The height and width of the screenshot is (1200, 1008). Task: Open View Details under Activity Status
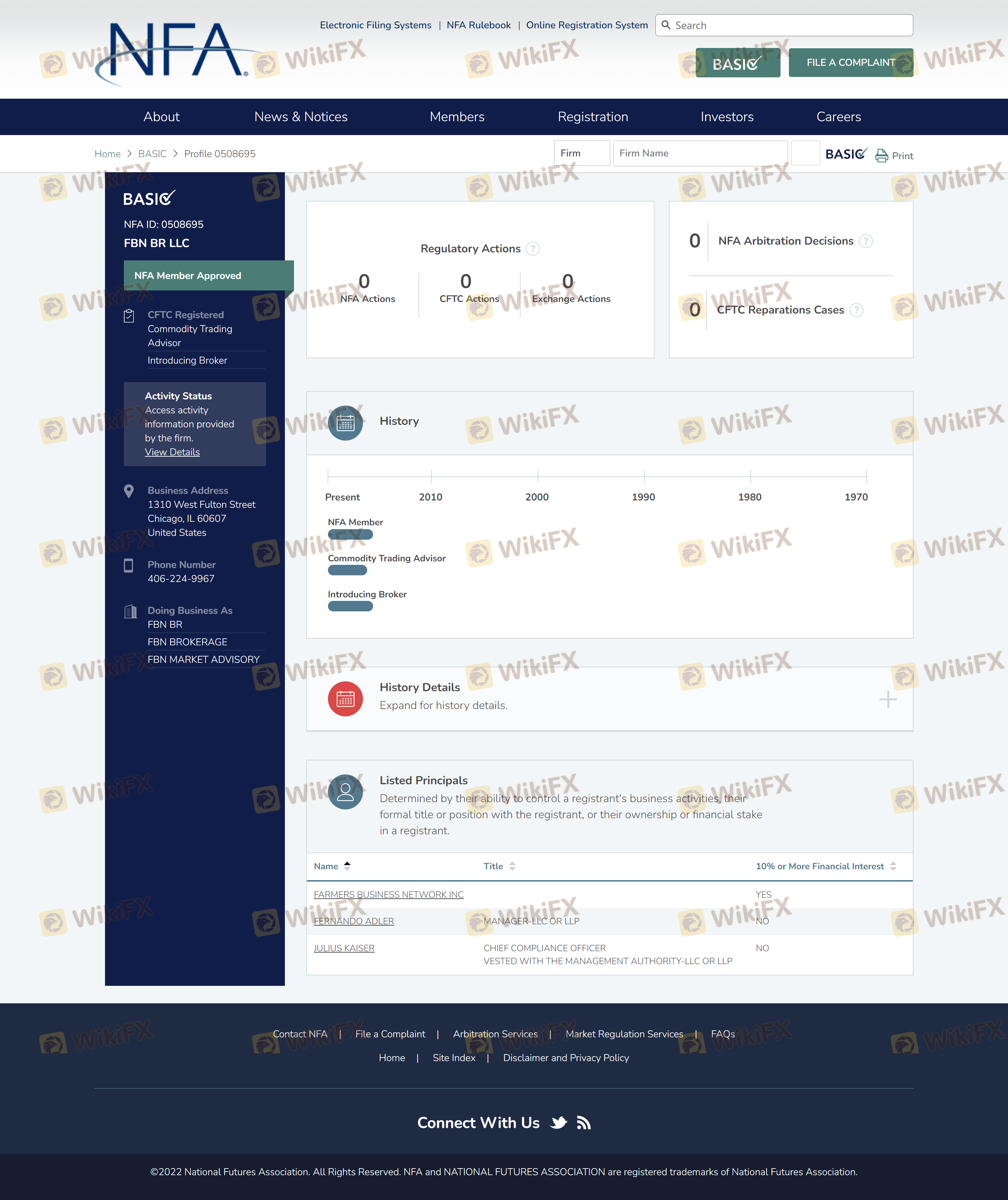pyautogui.click(x=172, y=452)
